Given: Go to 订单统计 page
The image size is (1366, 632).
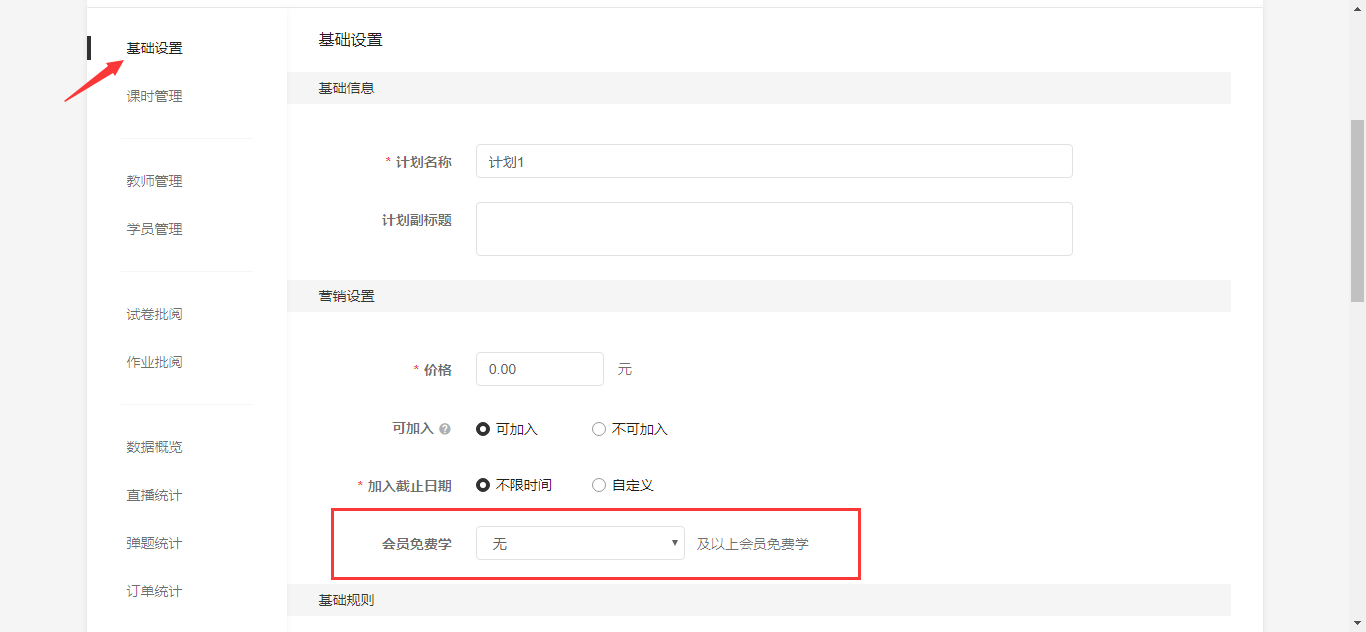Looking at the screenshot, I should click(x=154, y=591).
